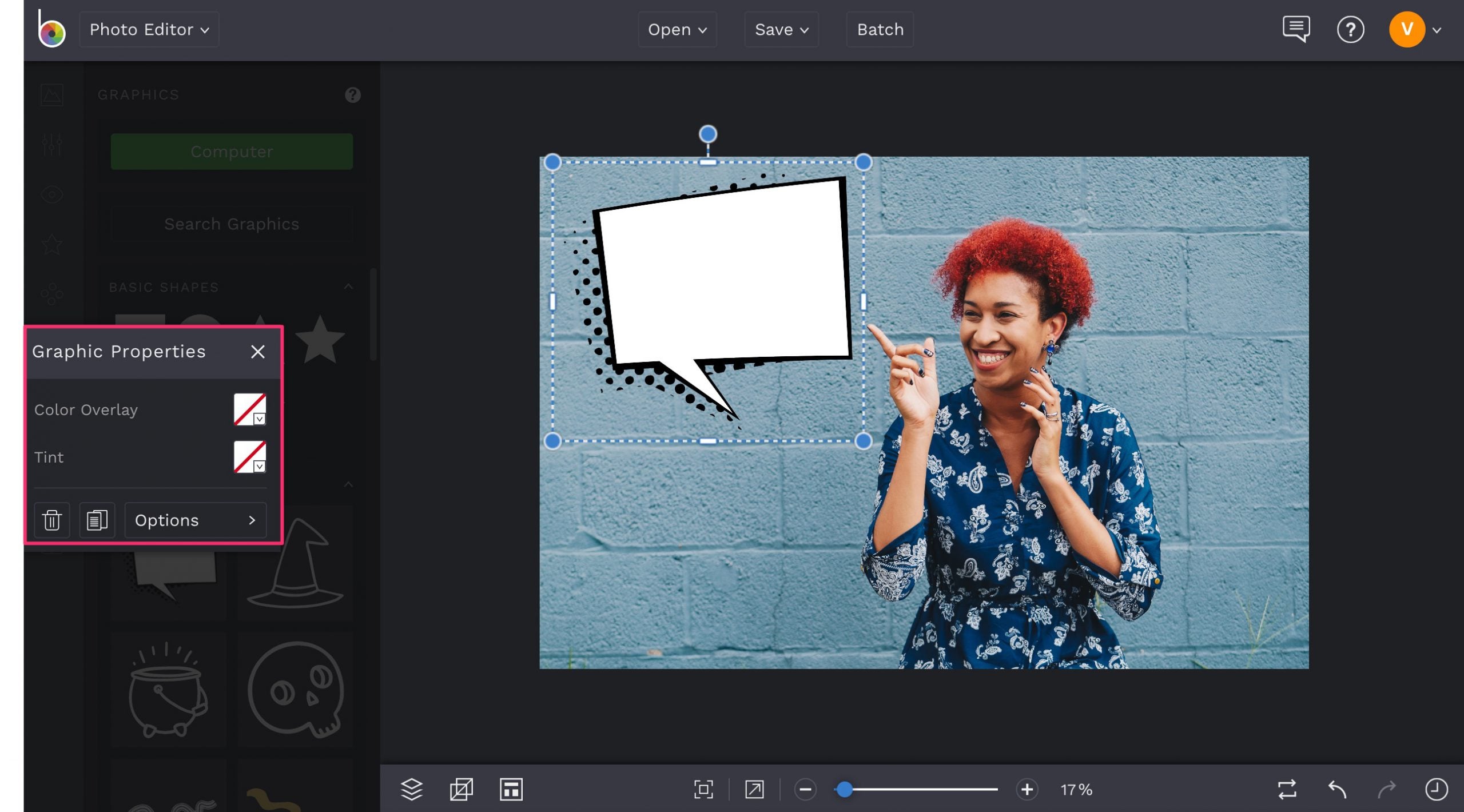1464x812 pixels.
Task: Open the Tint color swatch
Action: (x=250, y=457)
